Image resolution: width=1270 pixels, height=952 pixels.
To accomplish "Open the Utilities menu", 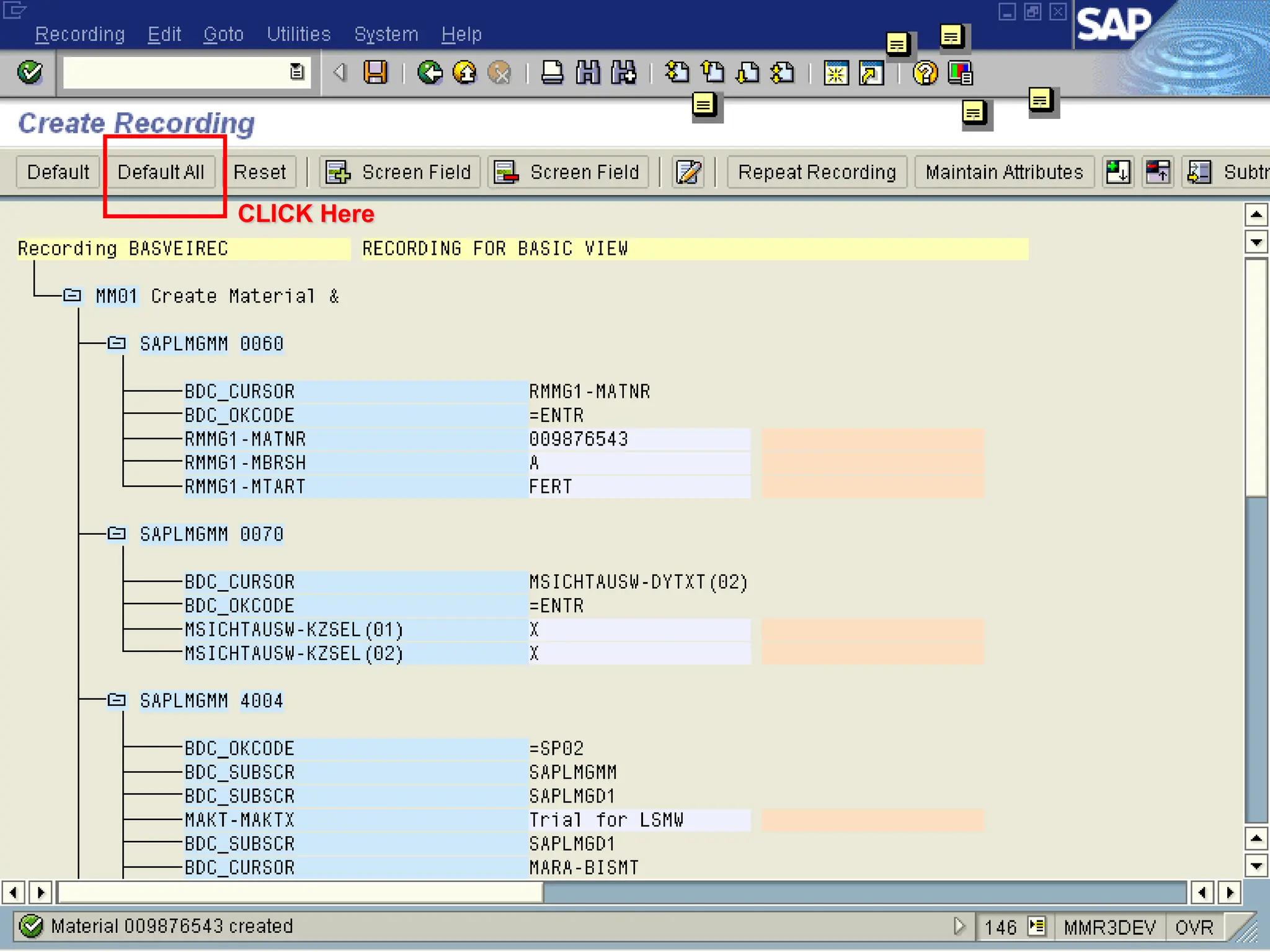I will coord(298,34).
